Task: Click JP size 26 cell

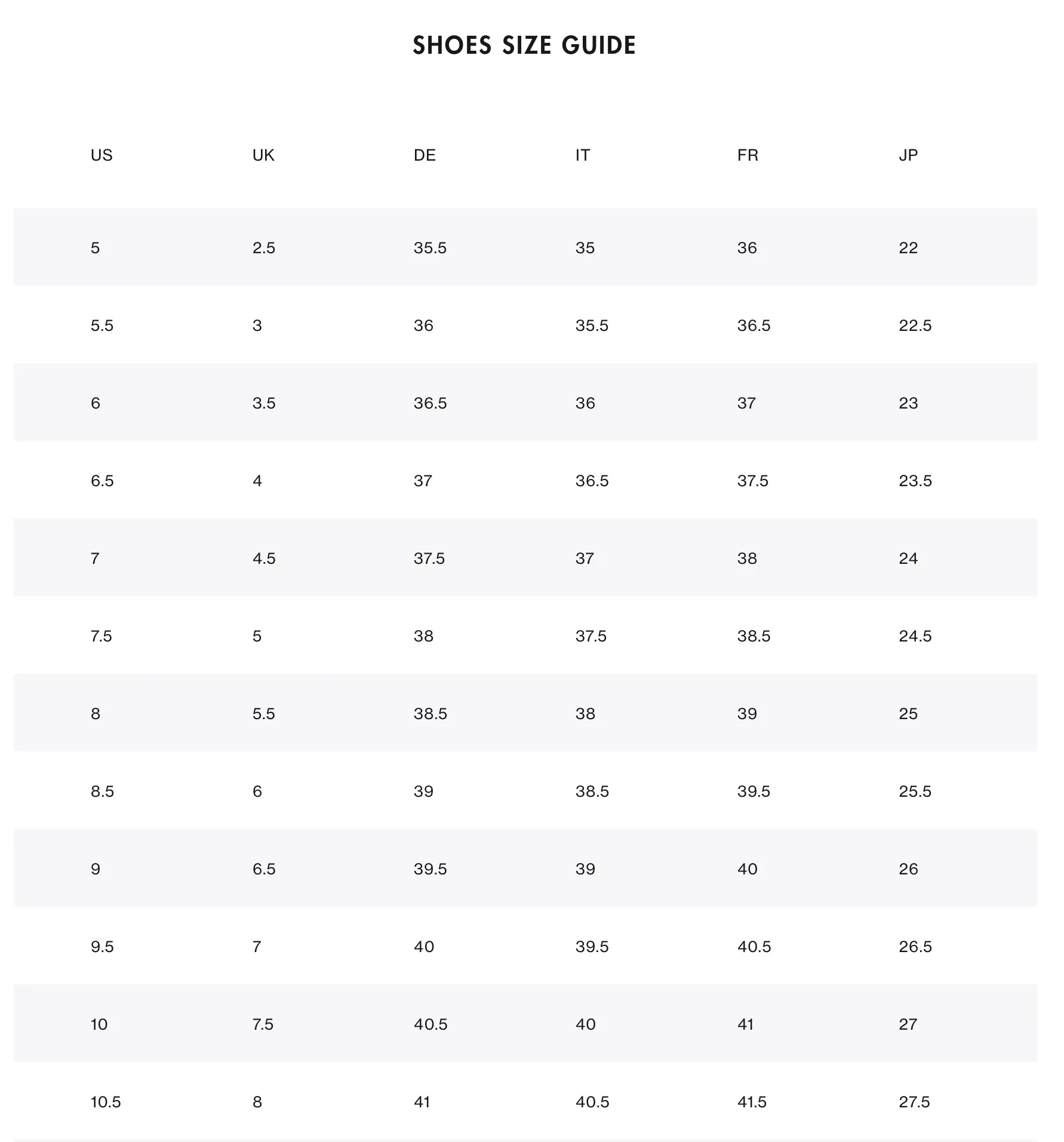Action: point(908,869)
